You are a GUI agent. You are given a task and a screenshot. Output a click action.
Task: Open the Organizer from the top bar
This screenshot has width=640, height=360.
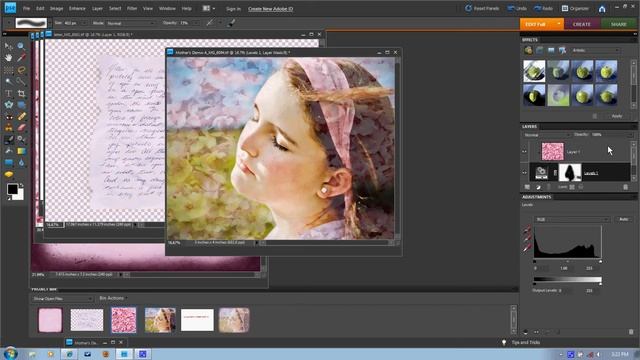(575, 9)
